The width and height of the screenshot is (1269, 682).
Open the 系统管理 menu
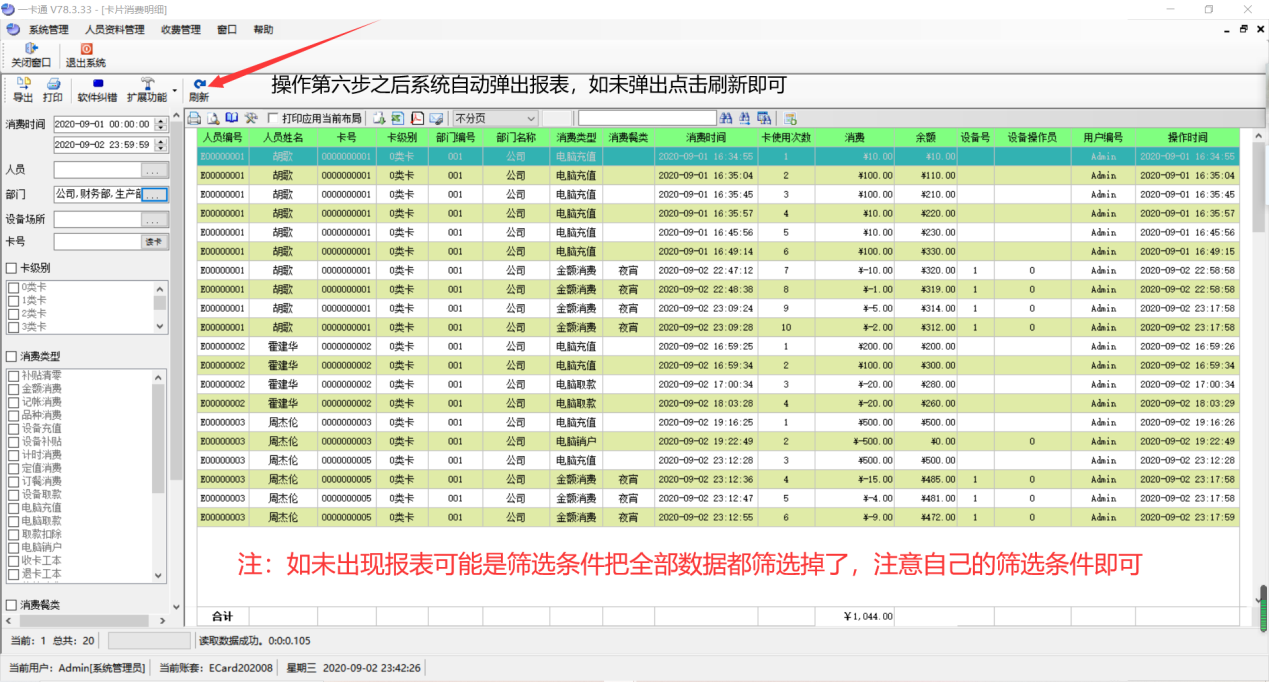(48, 30)
